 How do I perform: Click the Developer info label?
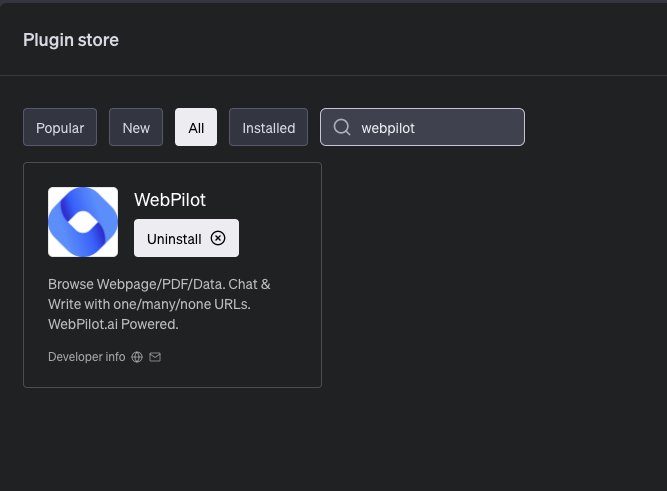pos(87,357)
